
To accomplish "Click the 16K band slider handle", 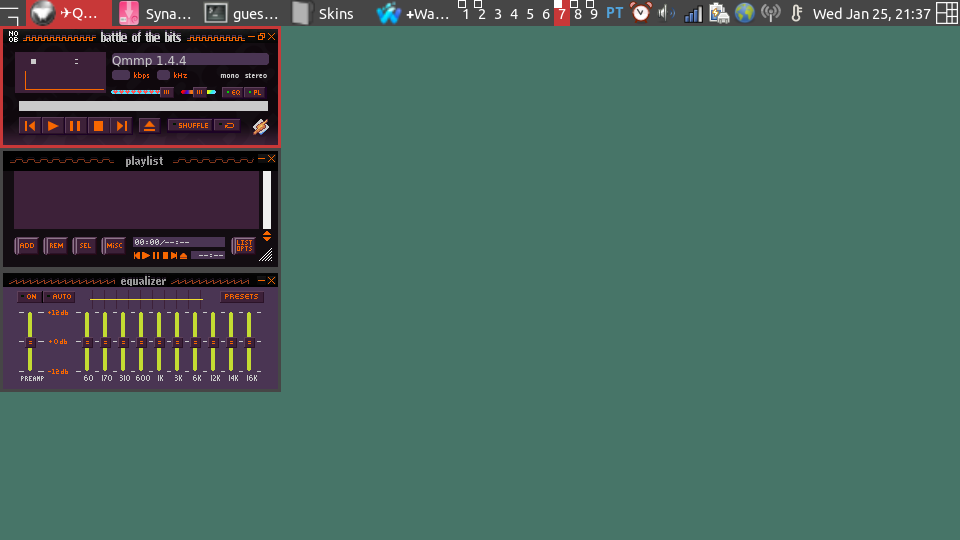I will (250, 342).
